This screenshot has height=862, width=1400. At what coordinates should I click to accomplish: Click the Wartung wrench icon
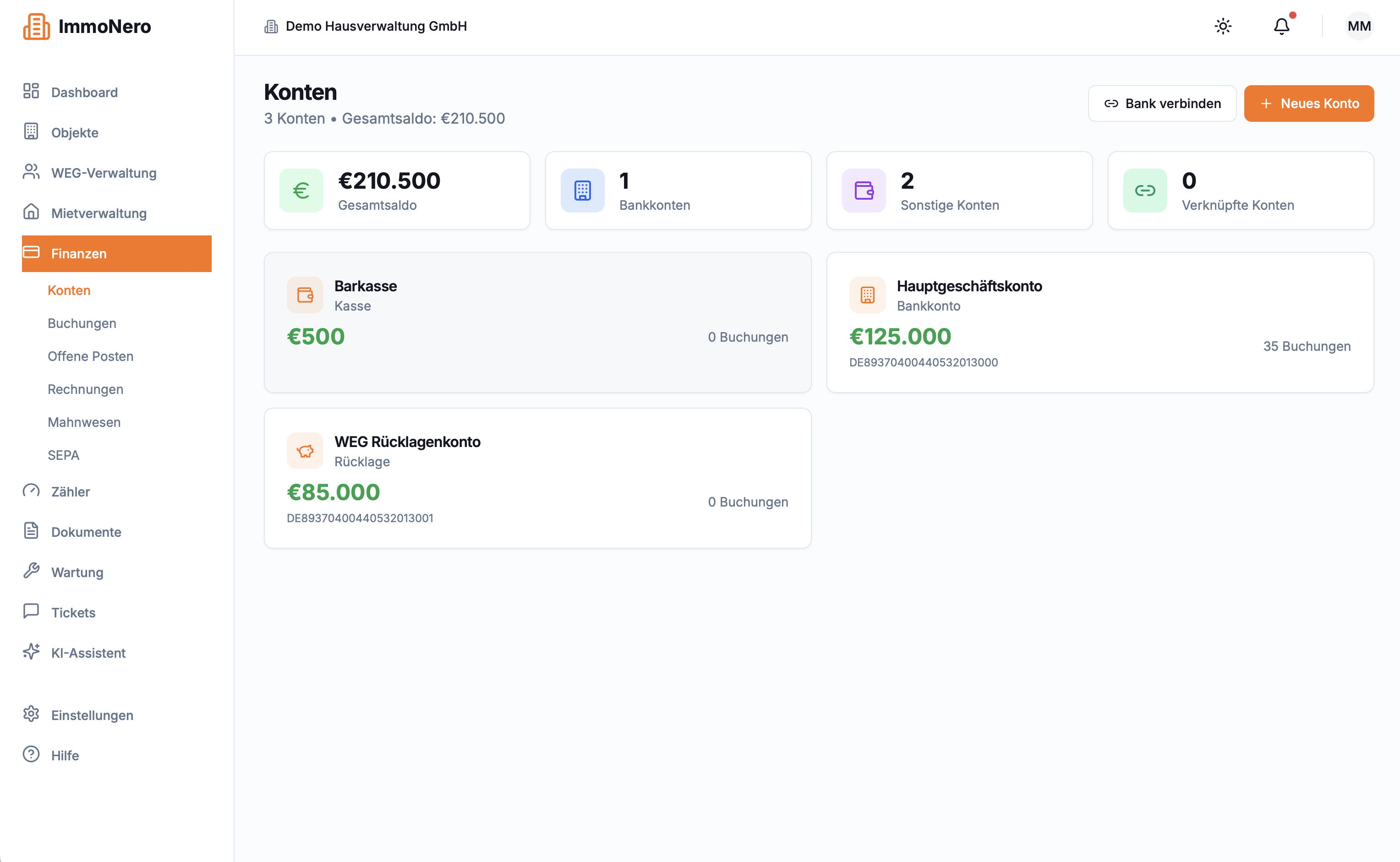(x=31, y=571)
